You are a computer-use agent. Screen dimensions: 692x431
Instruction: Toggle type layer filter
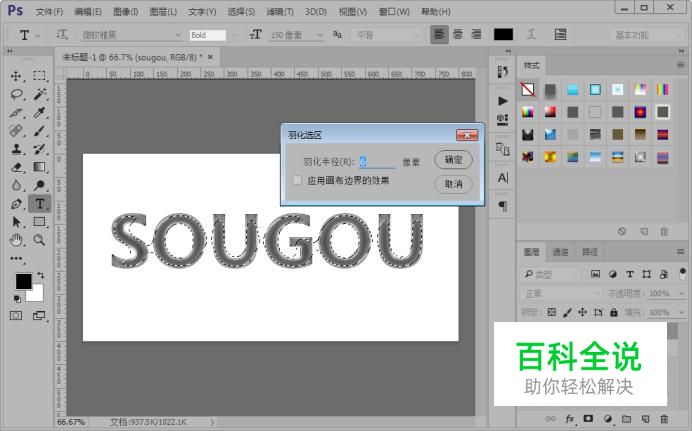coord(630,274)
